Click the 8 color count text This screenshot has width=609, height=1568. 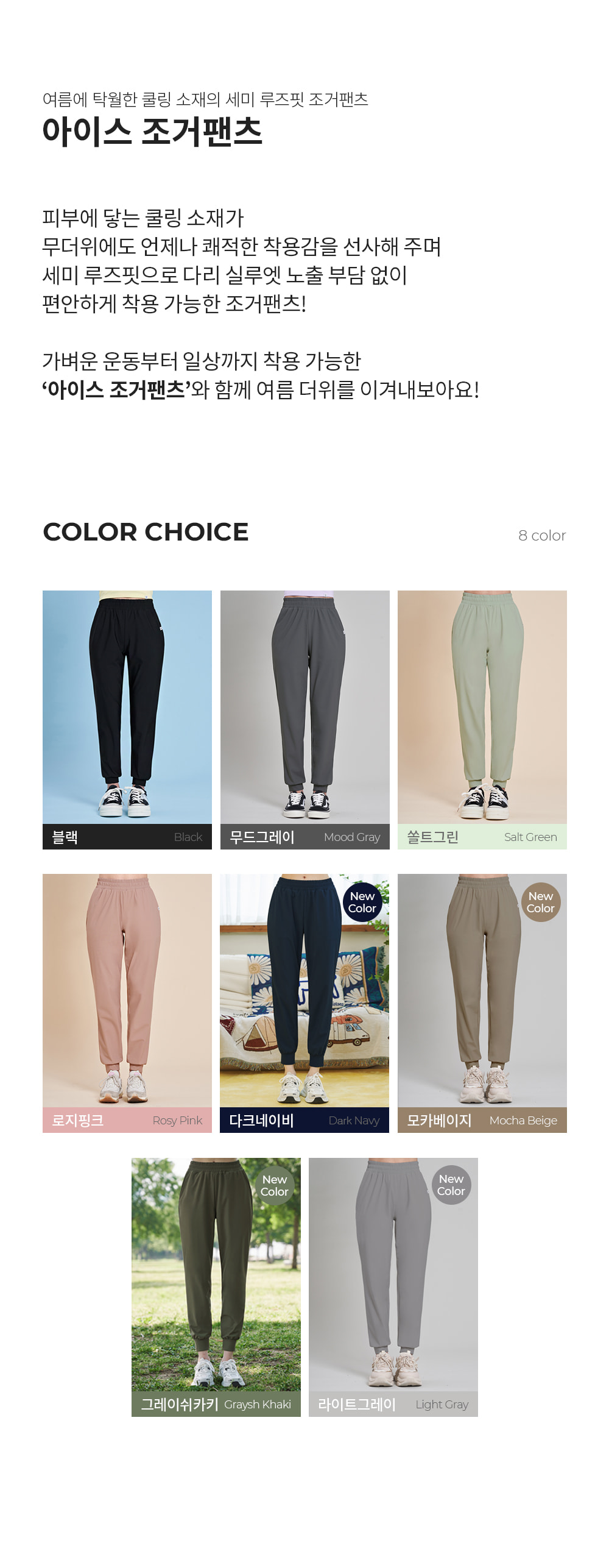tap(542, 536)
